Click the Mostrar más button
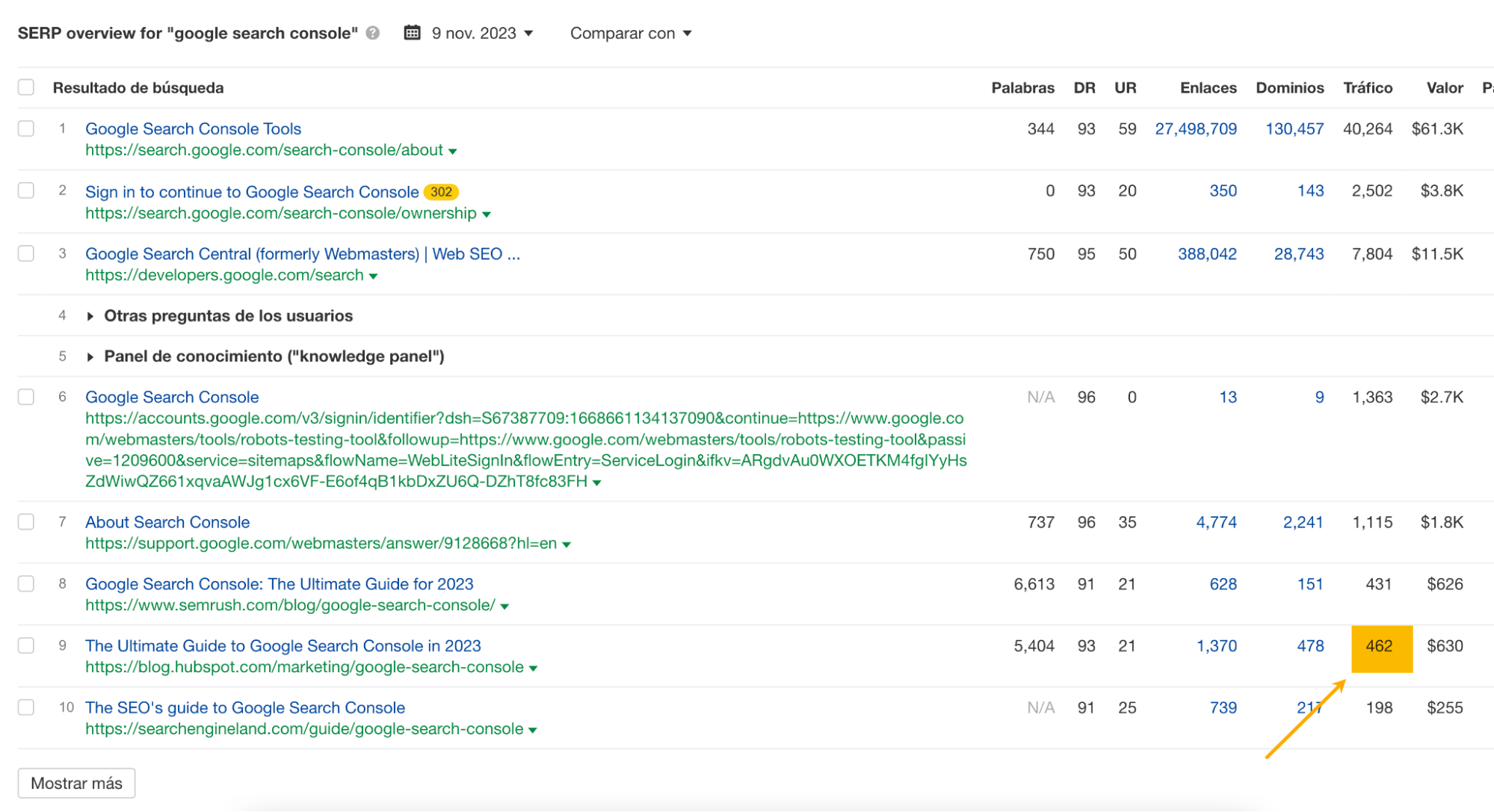The width and height of the screenshot is (1494, 812). 75,783
